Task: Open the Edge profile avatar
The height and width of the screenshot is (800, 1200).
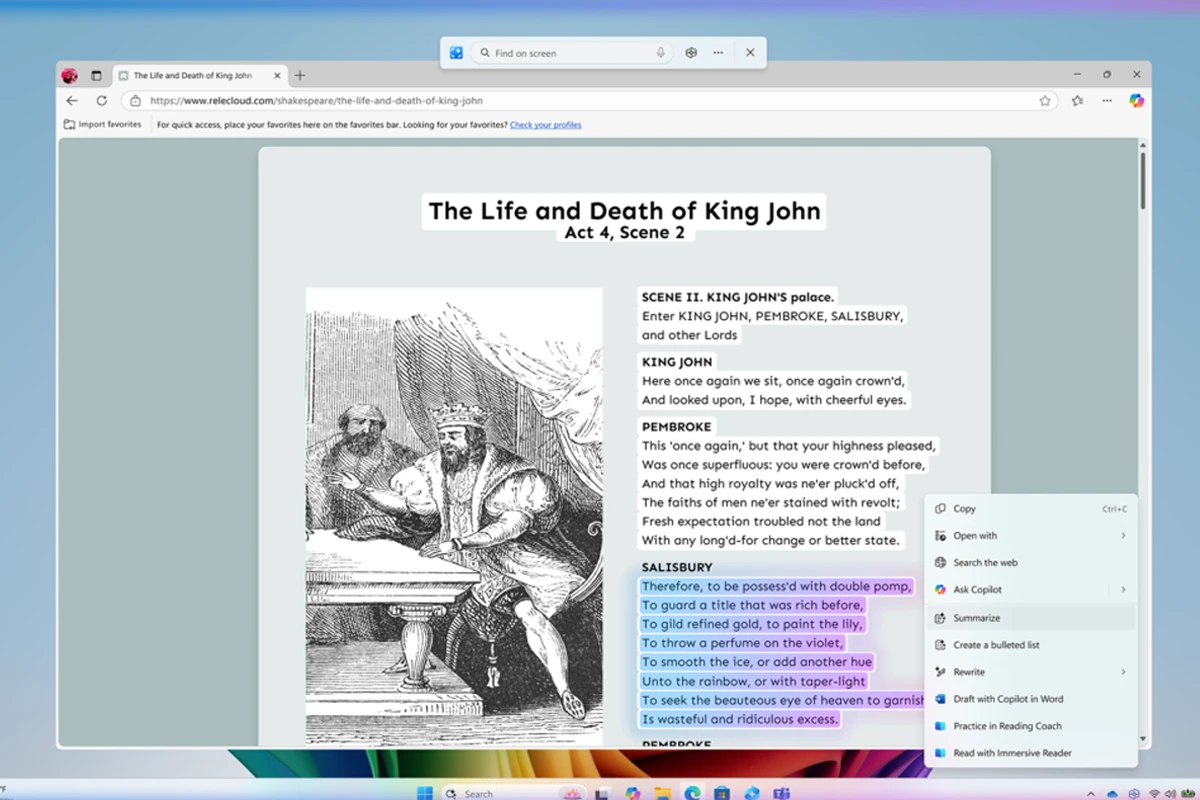Action: click(69, 75)
